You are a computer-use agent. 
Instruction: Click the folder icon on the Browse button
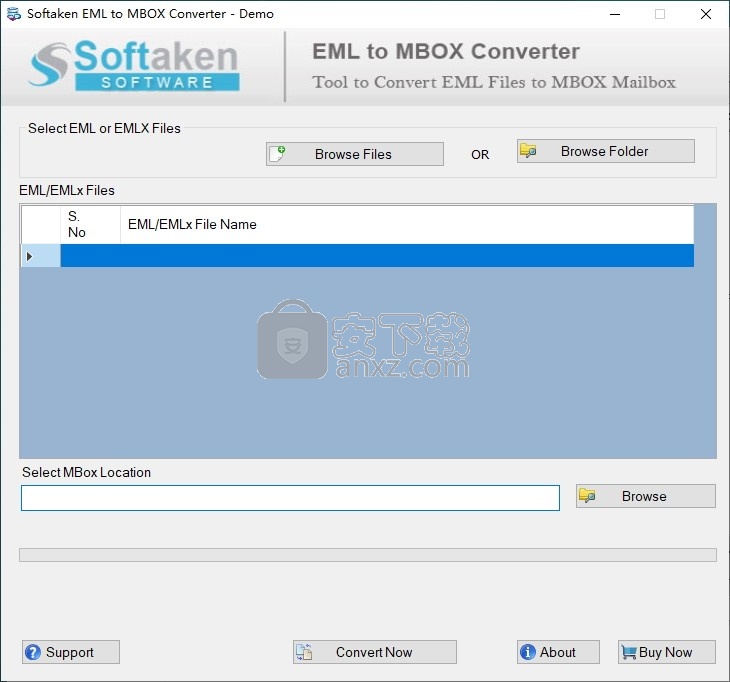click(587, 496)
